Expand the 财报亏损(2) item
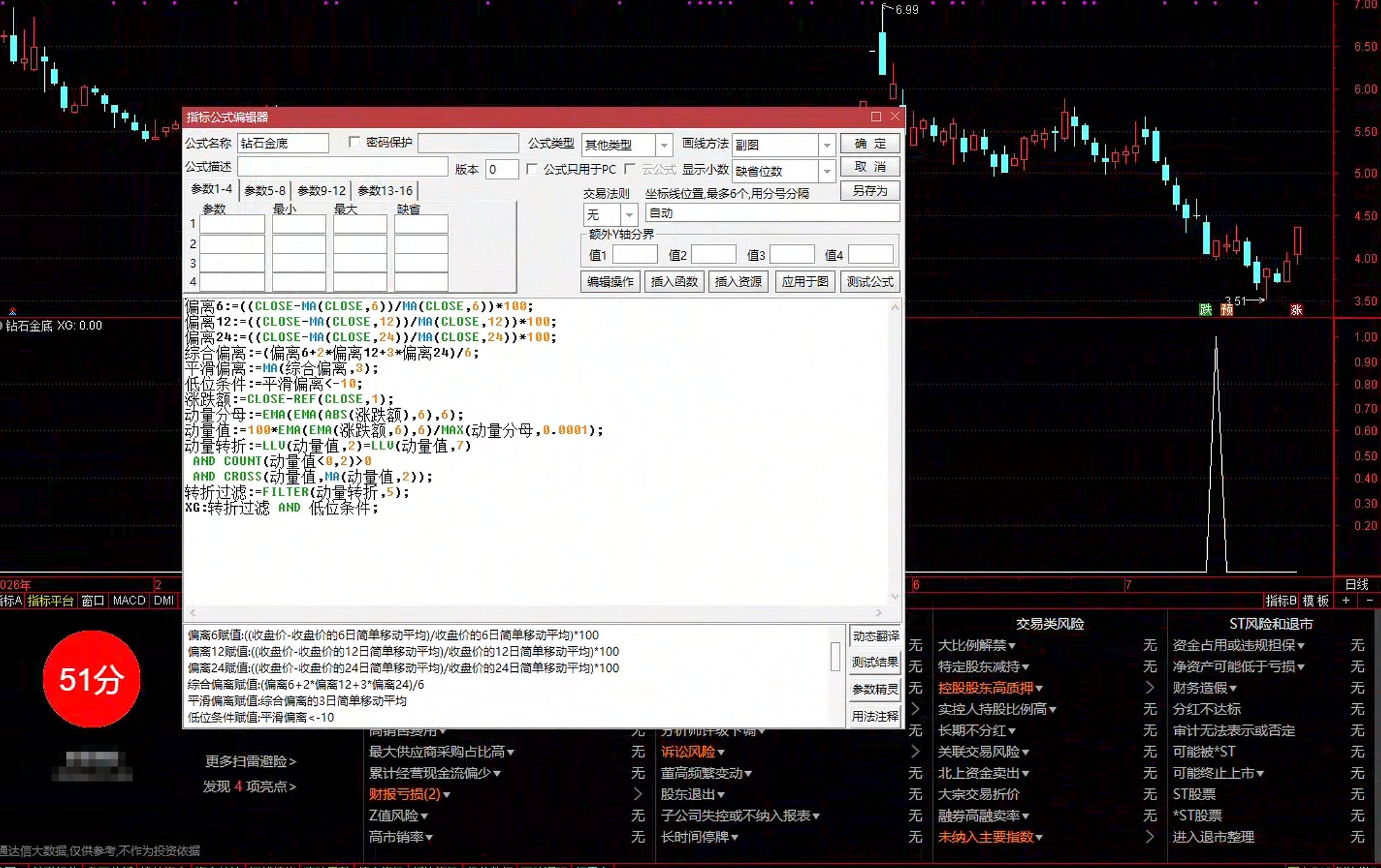This screenshot has width=1381, height=868. pos(409,794)
